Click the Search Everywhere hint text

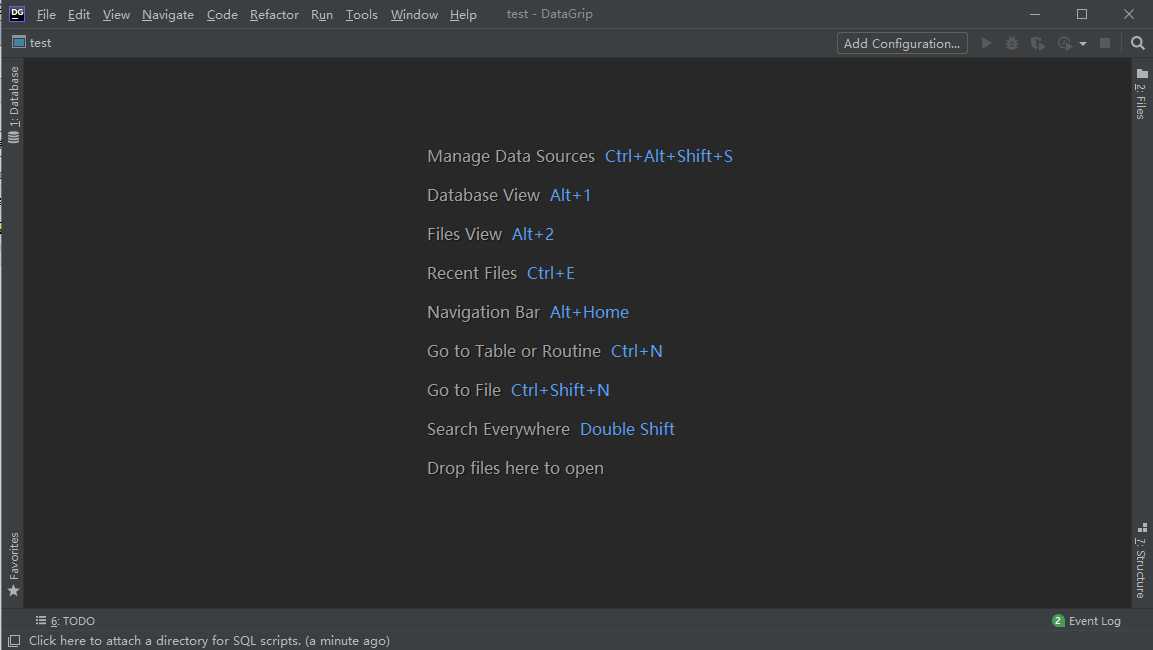tap(498, 429)
